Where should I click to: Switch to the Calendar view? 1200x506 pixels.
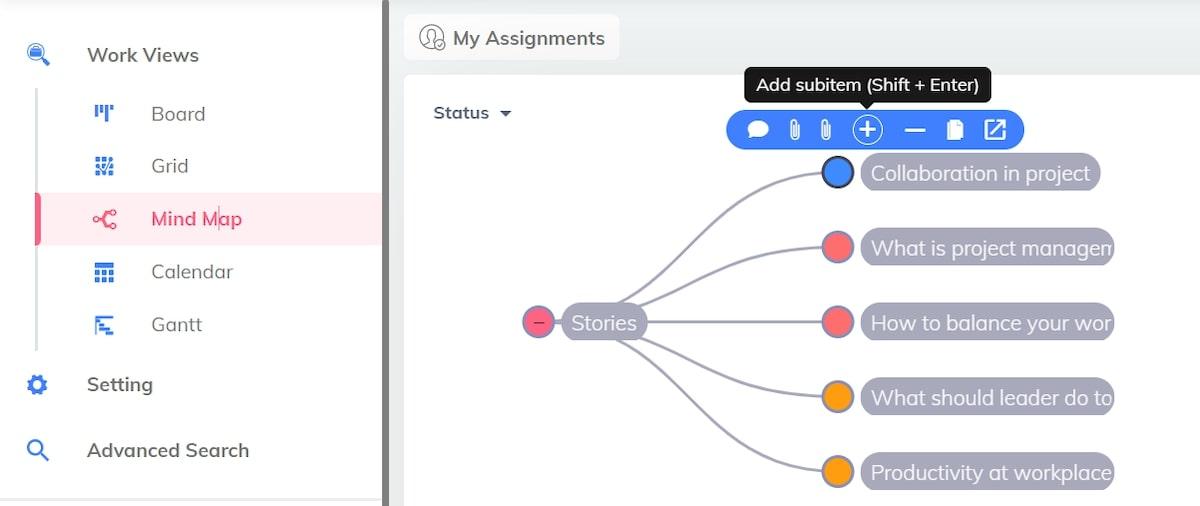click(x=191, y=272)
